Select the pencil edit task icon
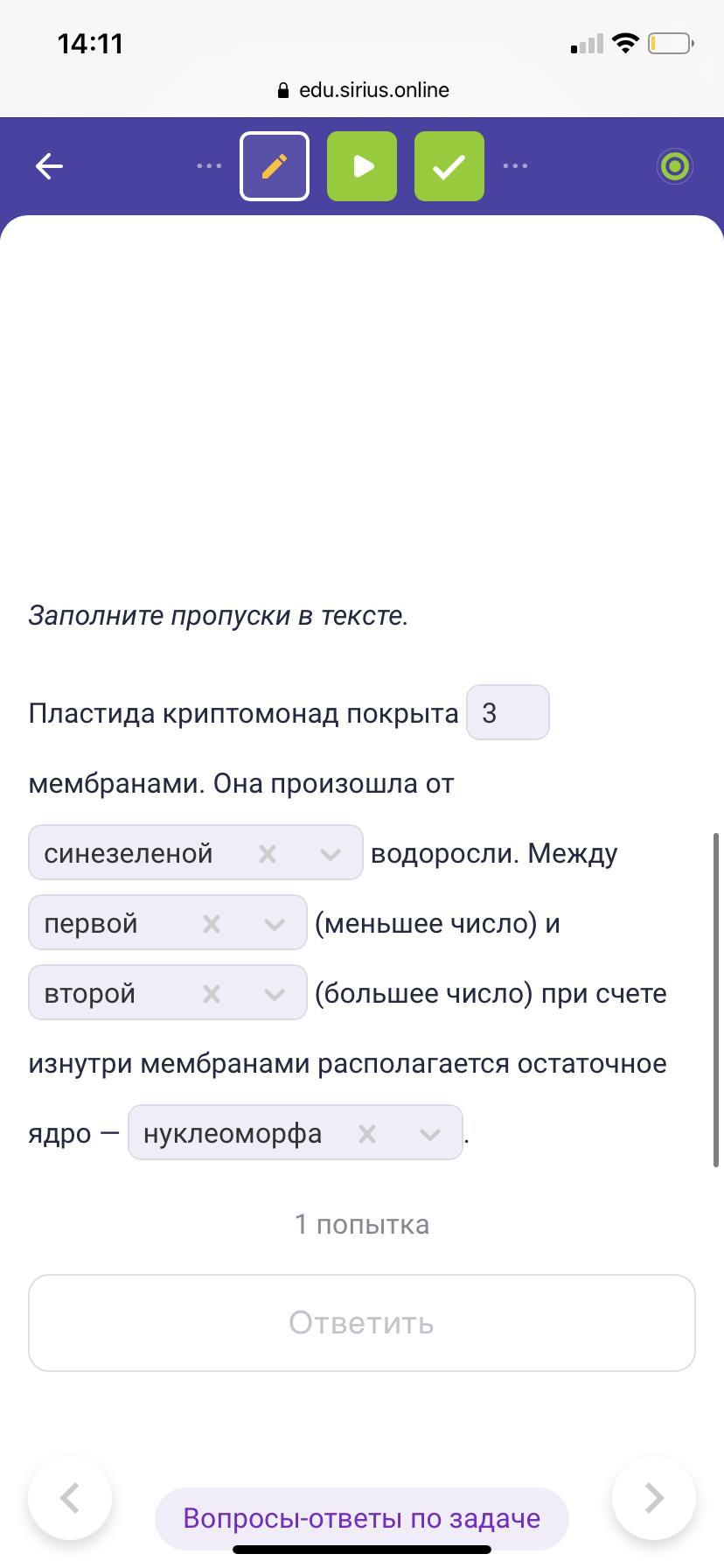 coord(275,166)
